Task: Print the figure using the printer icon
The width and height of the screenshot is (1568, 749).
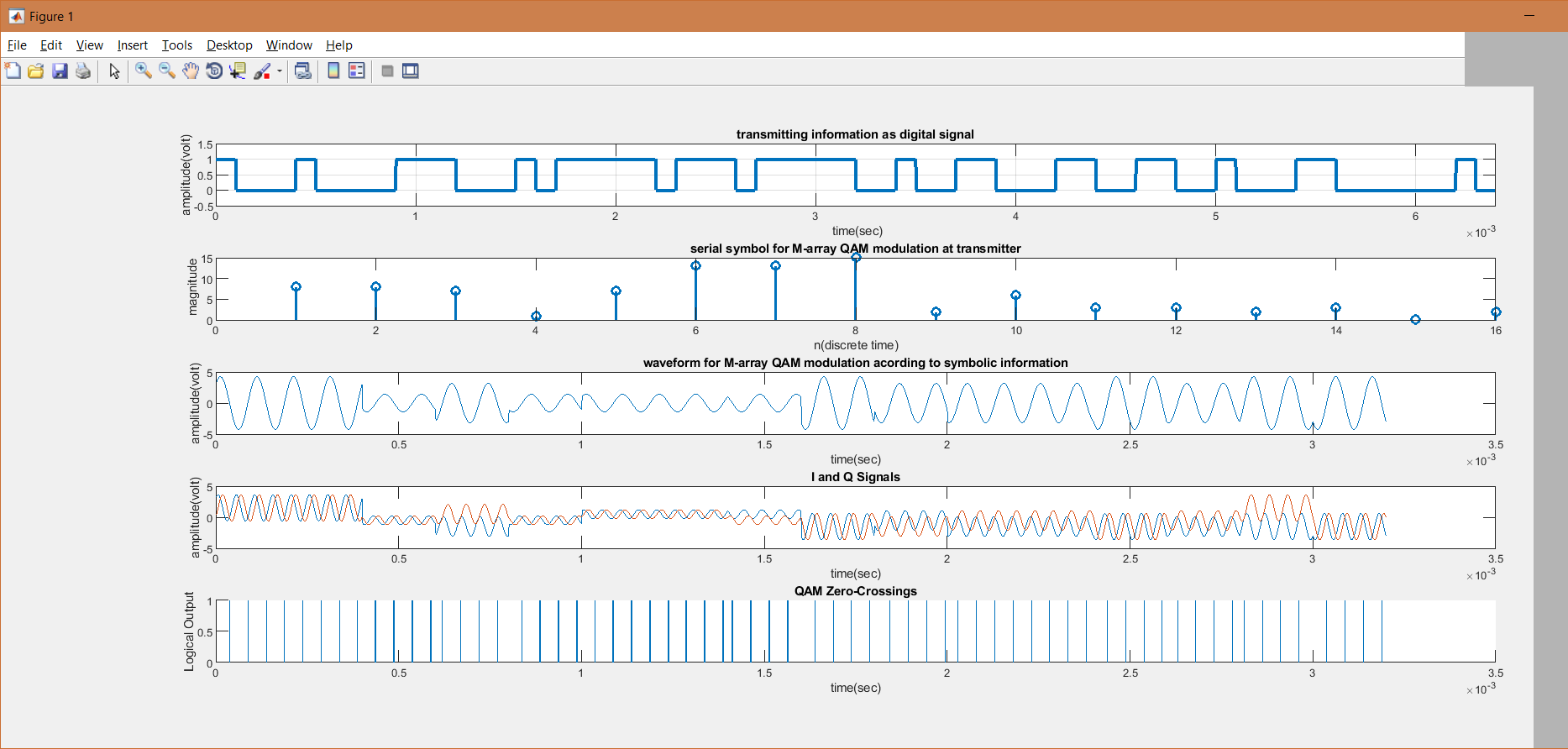Action: [x=83, y=71]
